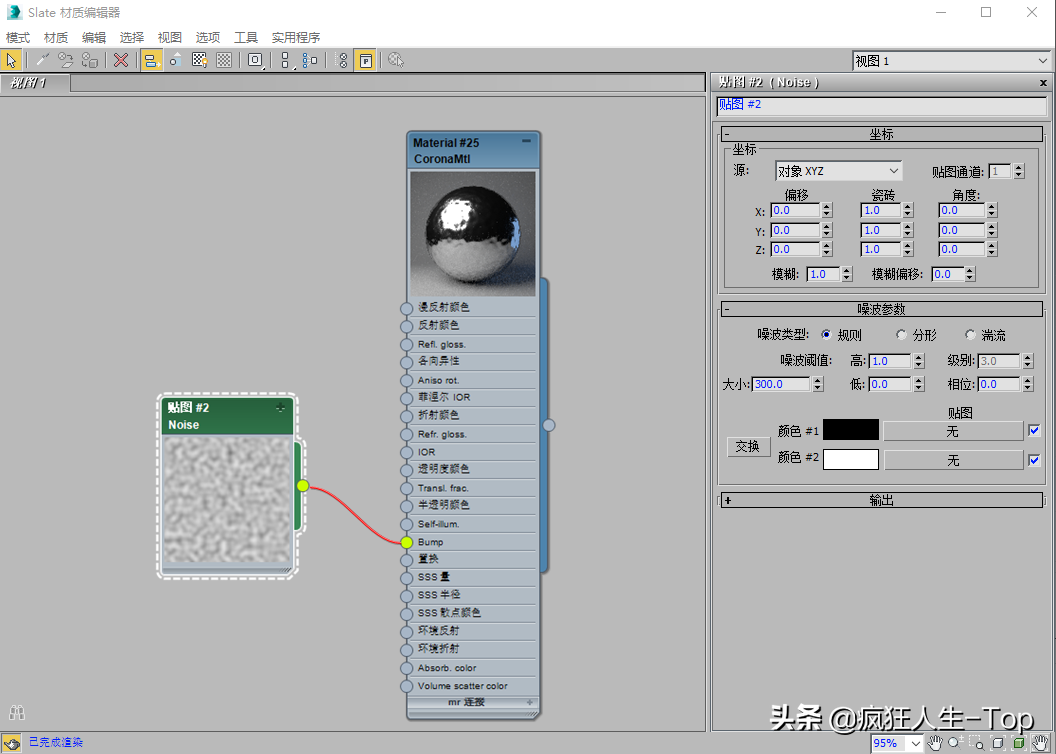Click Zoom Extents Selected green cube icon
This screenshot has height=754, width=1056.
coord(1019,743)
